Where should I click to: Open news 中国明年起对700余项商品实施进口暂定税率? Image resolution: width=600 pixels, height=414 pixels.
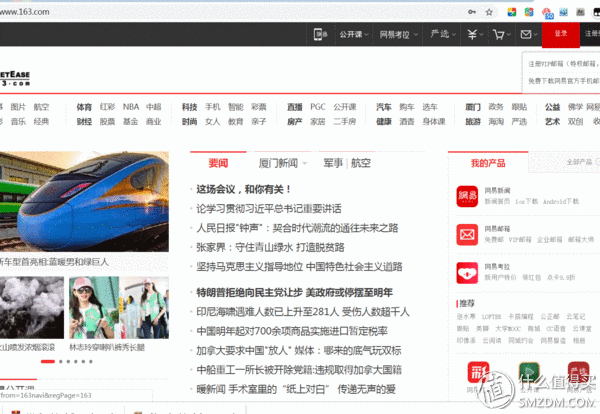(x=292, y=331)
